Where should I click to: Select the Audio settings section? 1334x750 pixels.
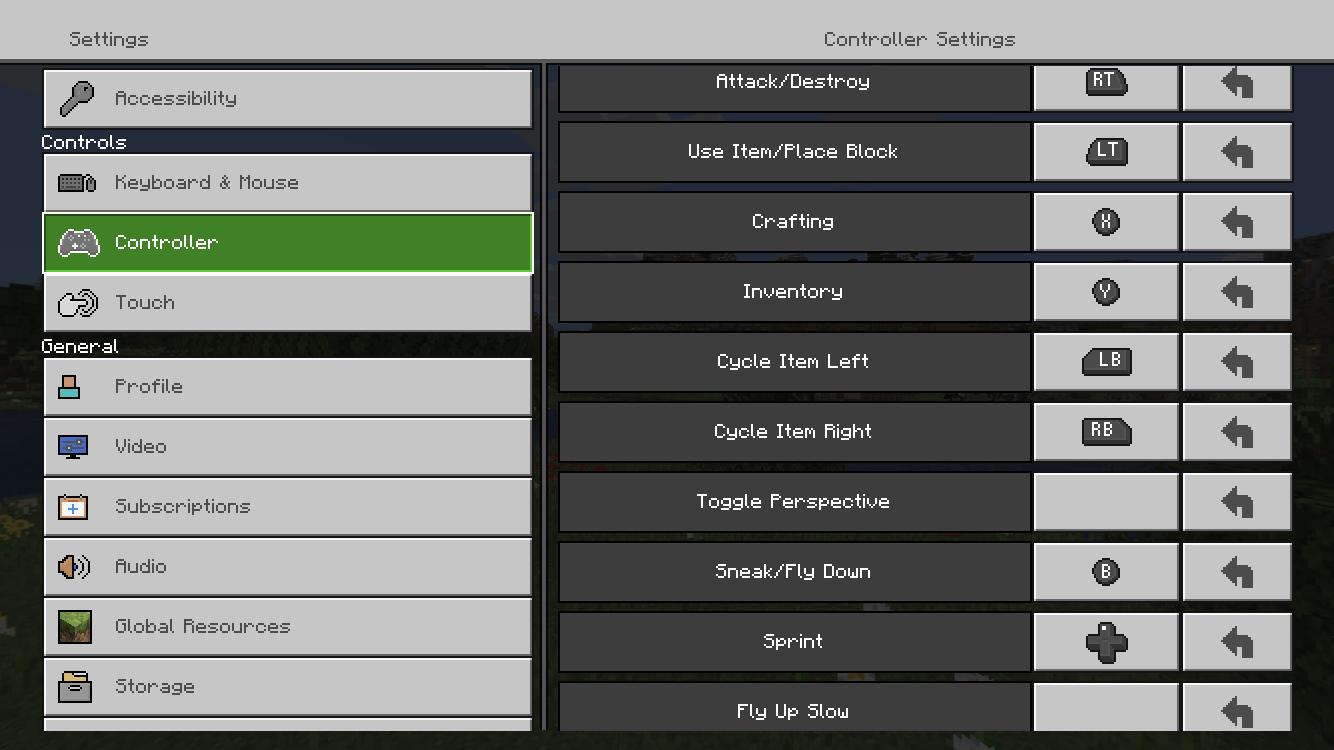pyautogui.click(x=287, y=567)
